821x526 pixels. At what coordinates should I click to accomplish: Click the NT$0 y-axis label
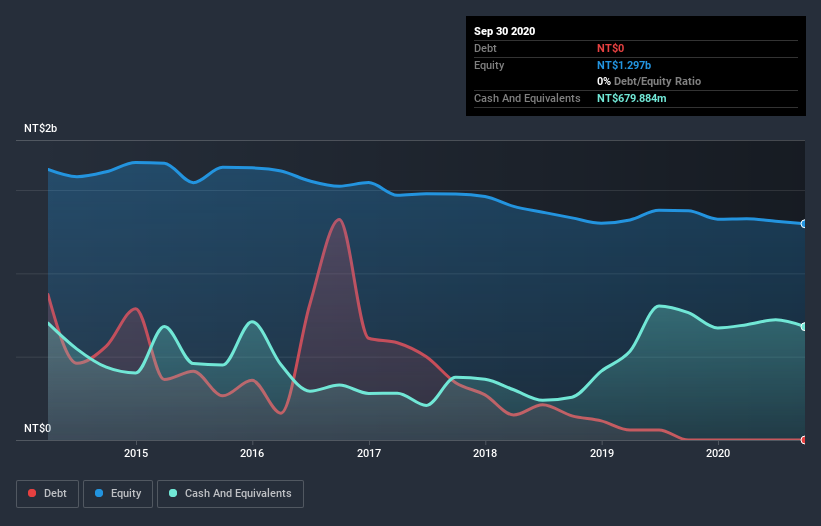38,429
